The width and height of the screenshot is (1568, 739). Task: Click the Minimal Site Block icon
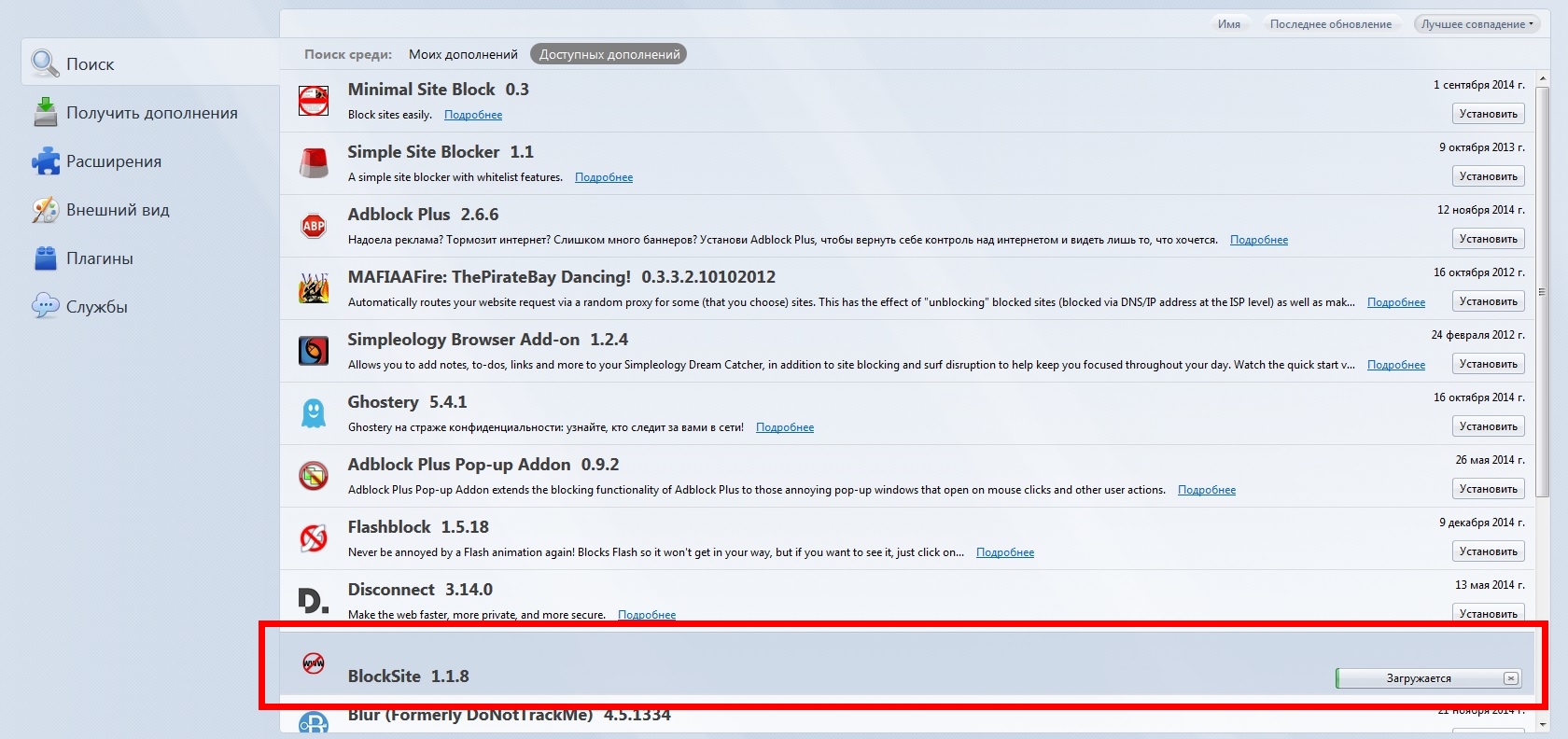pyautogui.click(x=314, y=101)
